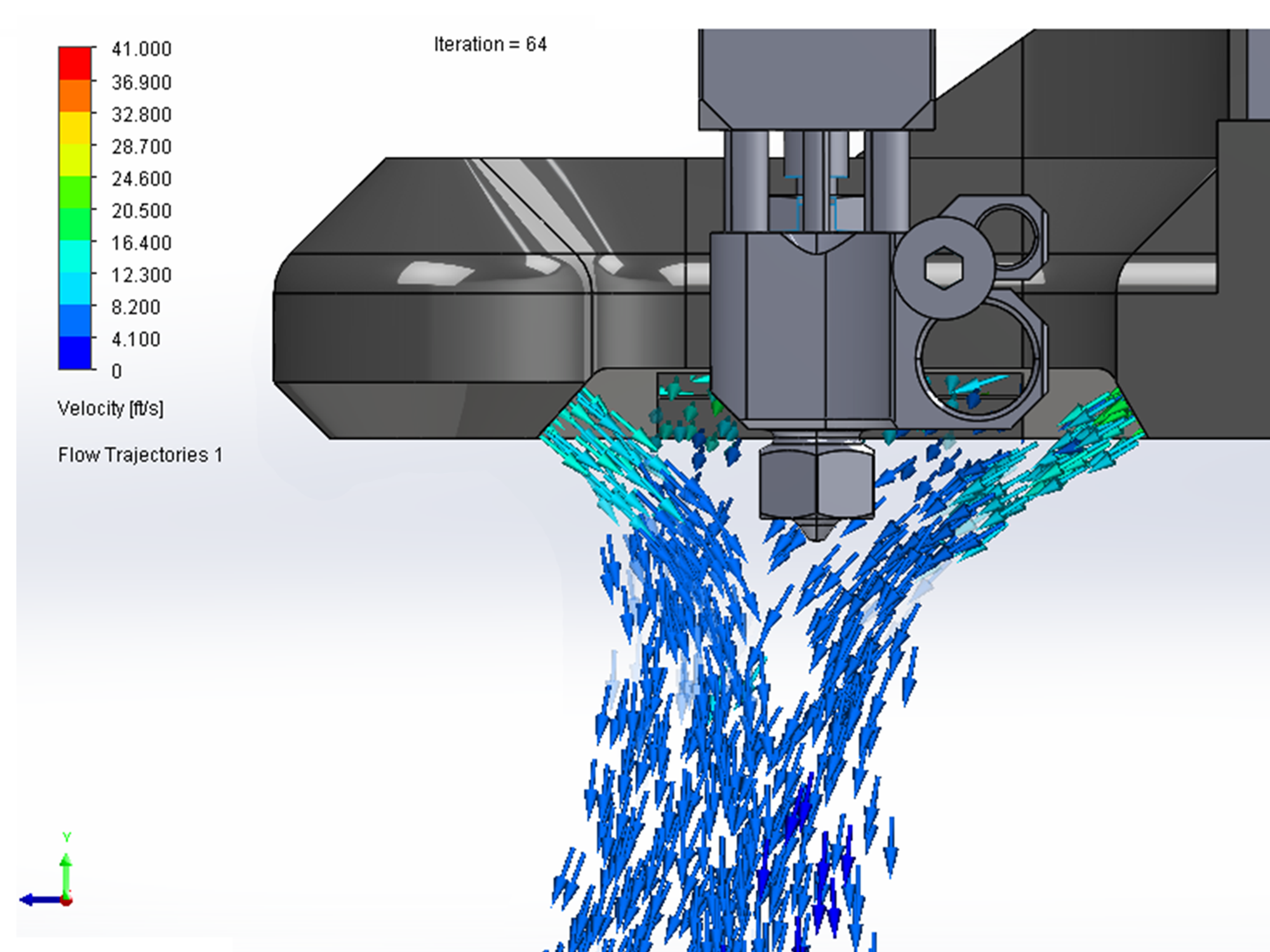
Task: Click the 41.000 maximum legend value
Action: (141, 50)
